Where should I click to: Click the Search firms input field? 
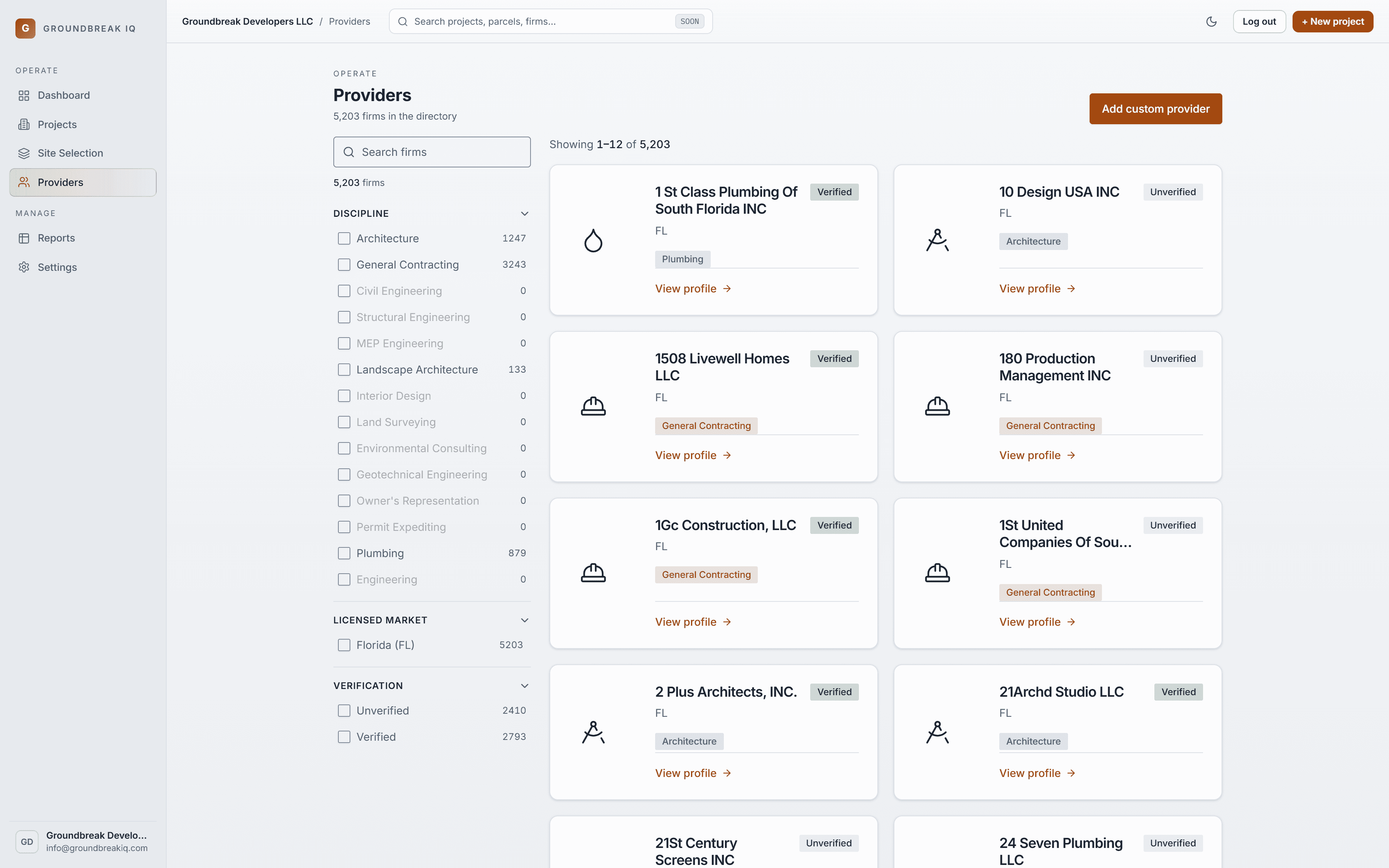(432, 152)
